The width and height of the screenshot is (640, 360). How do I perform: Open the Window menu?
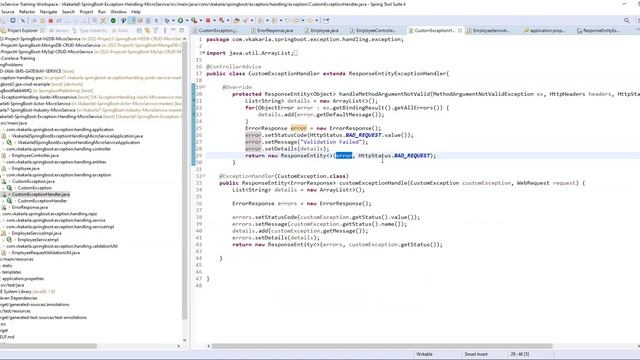118,12
